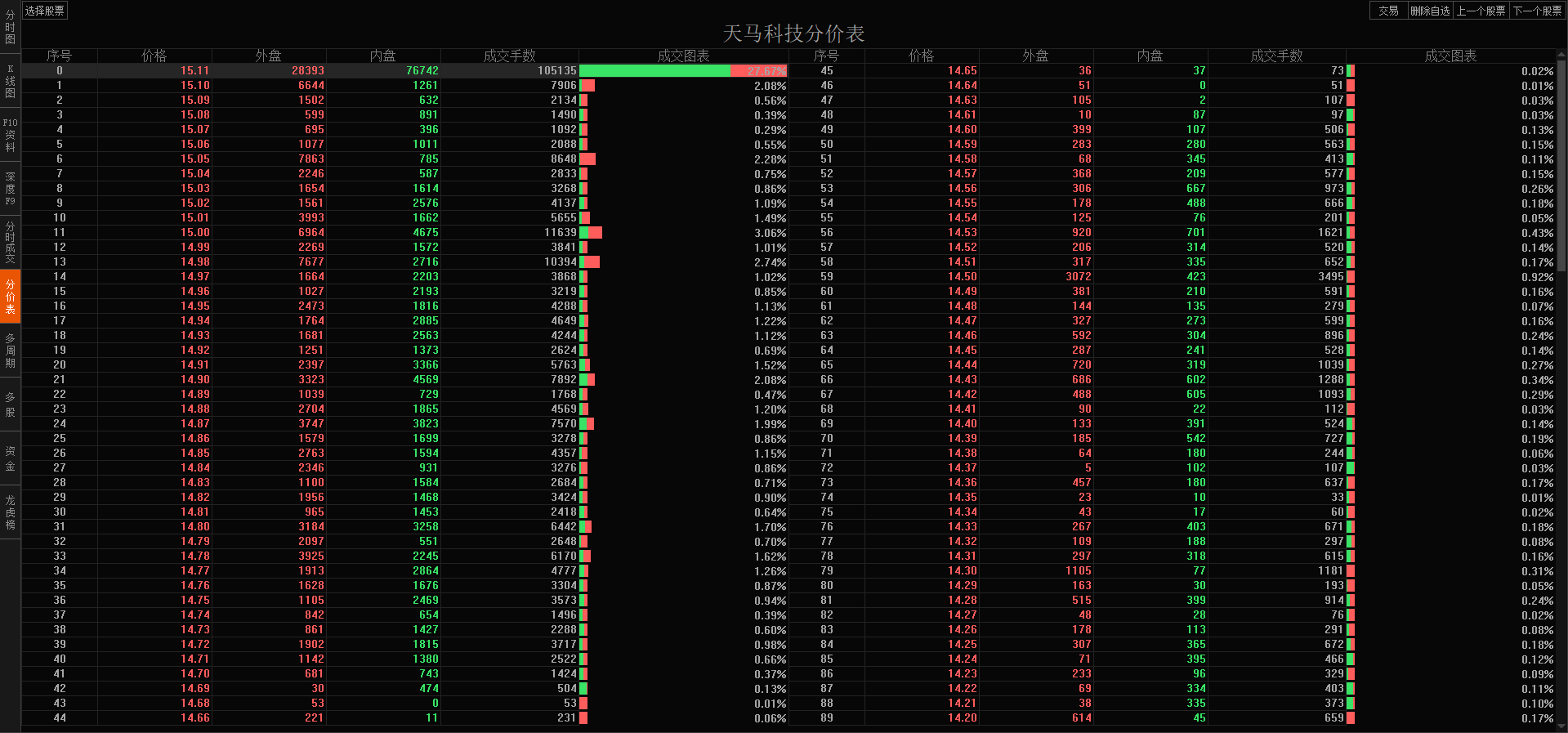1568x733 pixels.
Task: Click the 天马科技分价表 title
Action: pos(793,34)
